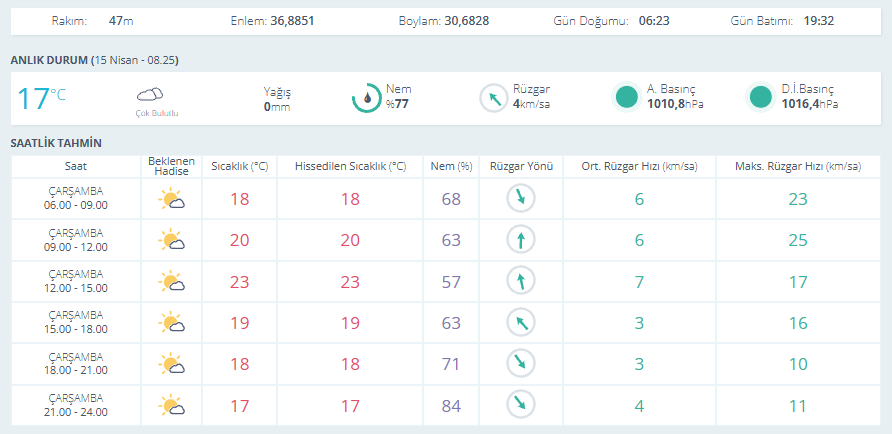The width and height of the screenshot is (892, 434).
Task: Click the cloudy weather icon in current conditions
Action: [x=150, y=95]
